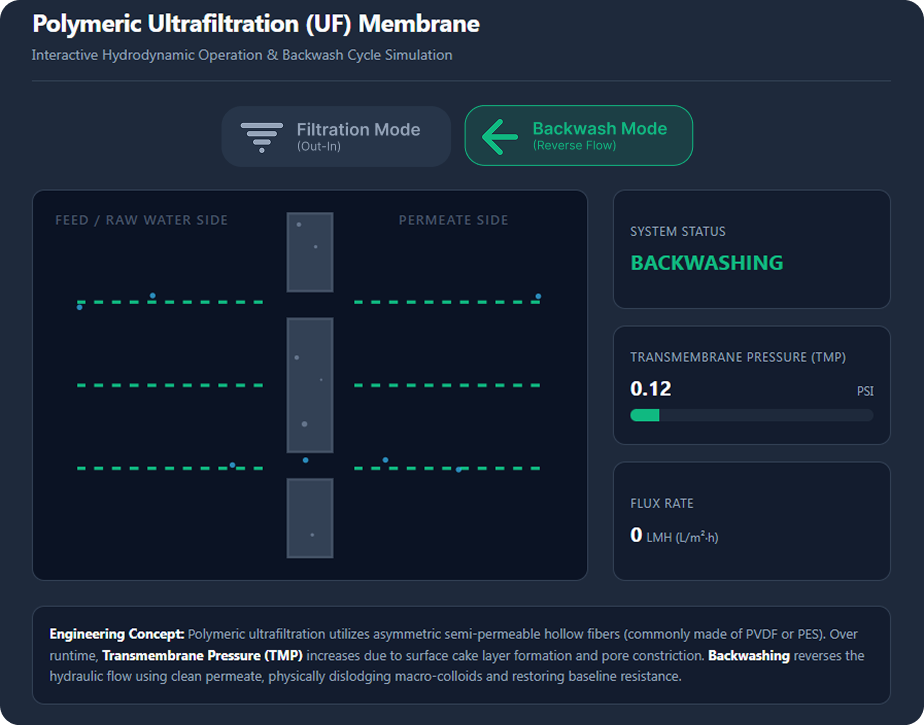The height and width of the screenshot is (726, 924).
Task: Click the TMP pressure progress bar
Action: [751, 415]
